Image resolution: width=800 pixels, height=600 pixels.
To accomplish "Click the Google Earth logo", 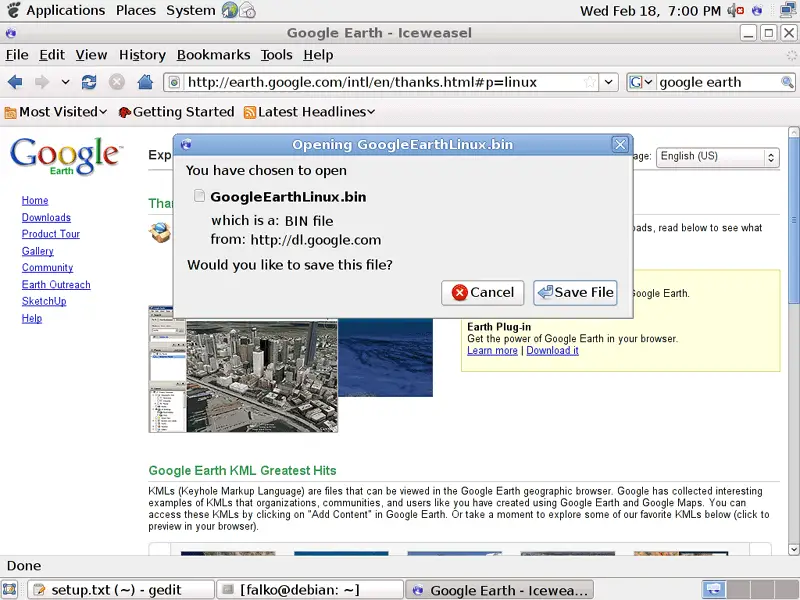I will pyautogui.click(x=65, y=155).
